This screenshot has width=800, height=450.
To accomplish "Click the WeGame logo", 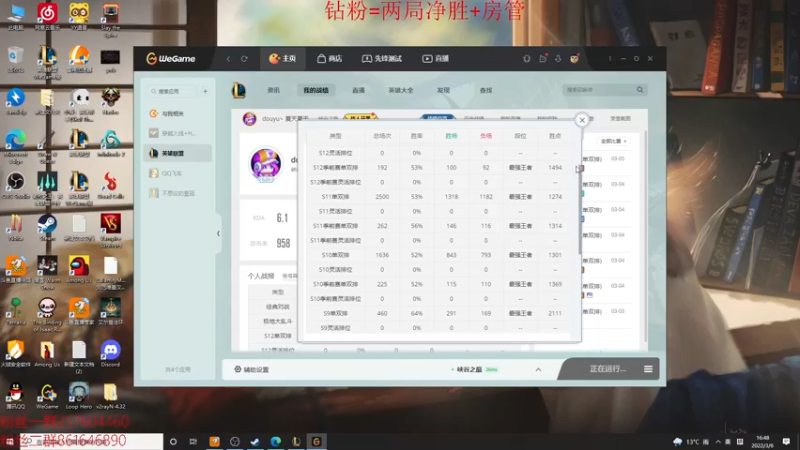I will (170, 59).
